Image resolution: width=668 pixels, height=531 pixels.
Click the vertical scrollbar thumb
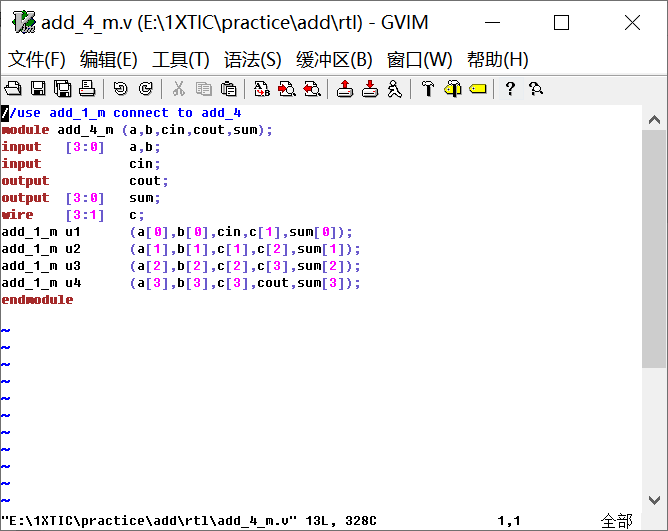click(x=654, y=248)
